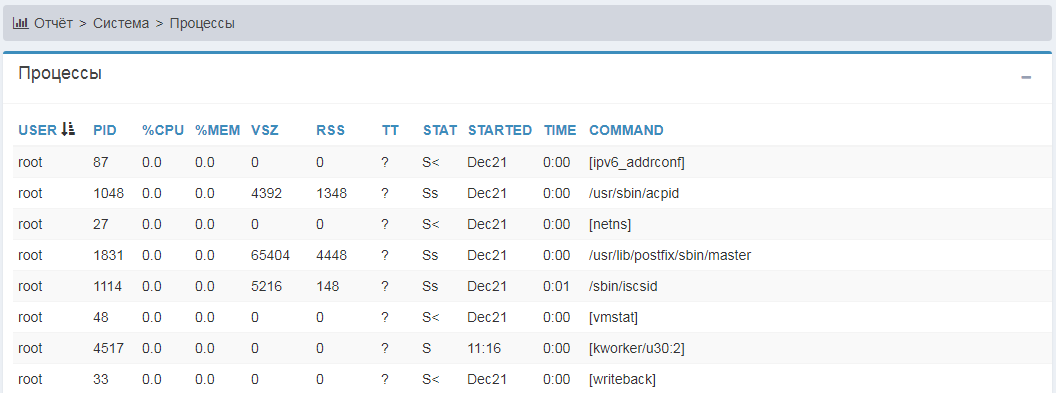Click the [kworker/u30:2] command cell

point(637,348)
